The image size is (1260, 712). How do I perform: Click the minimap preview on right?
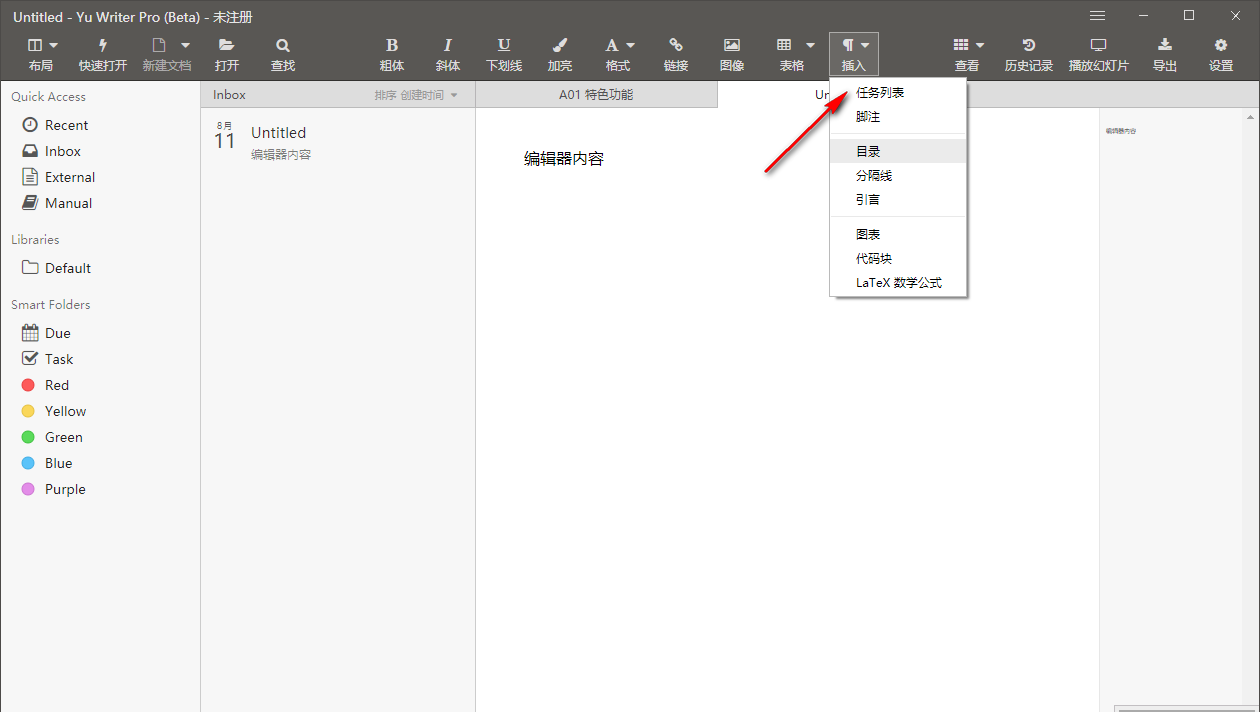(1121, 131)
